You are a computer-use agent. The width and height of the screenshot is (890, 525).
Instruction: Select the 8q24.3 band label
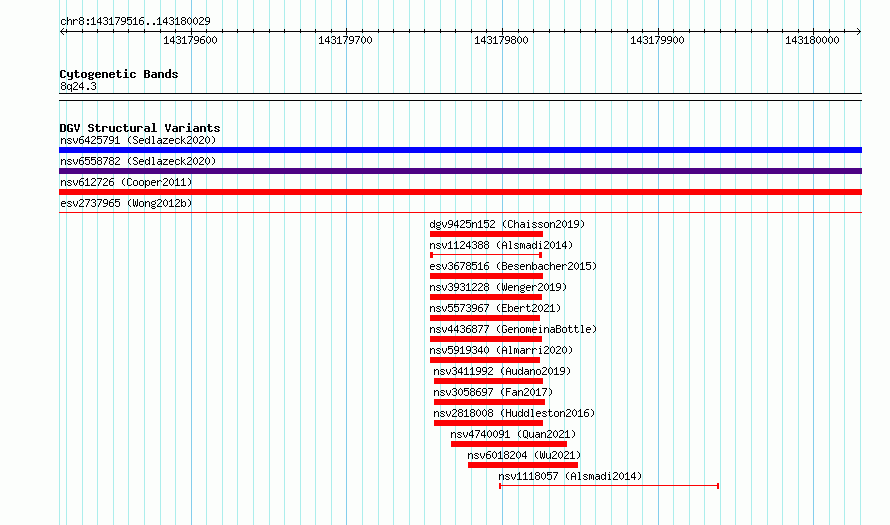click(78, 86)
